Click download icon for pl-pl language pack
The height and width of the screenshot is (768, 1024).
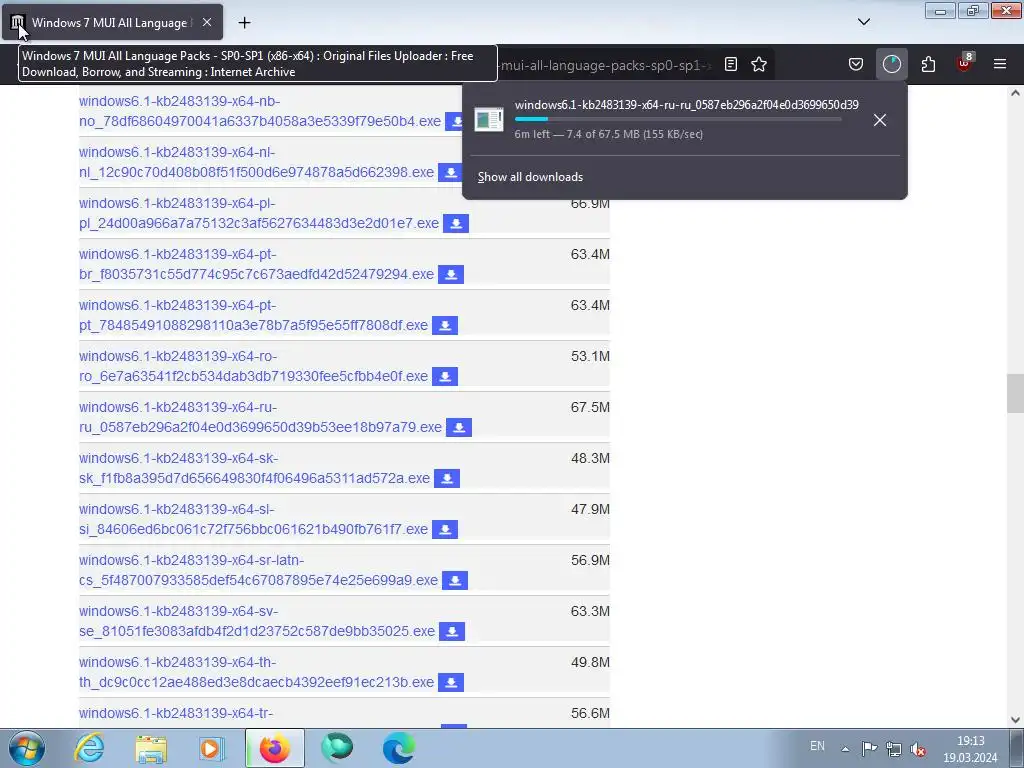tap(456, 223)
